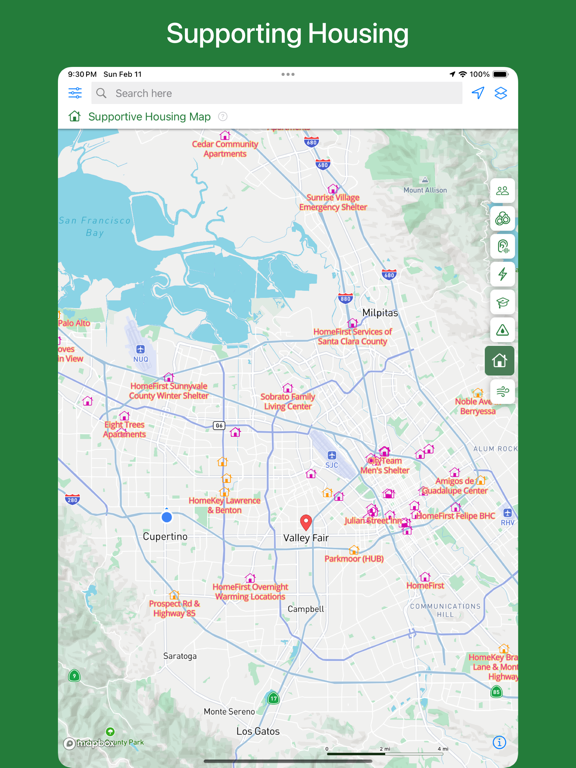This screenshot has height=768, width=576.
Task: Toggle the selected housing layer button
Action: pyautogui.click(x=500, y=361)
